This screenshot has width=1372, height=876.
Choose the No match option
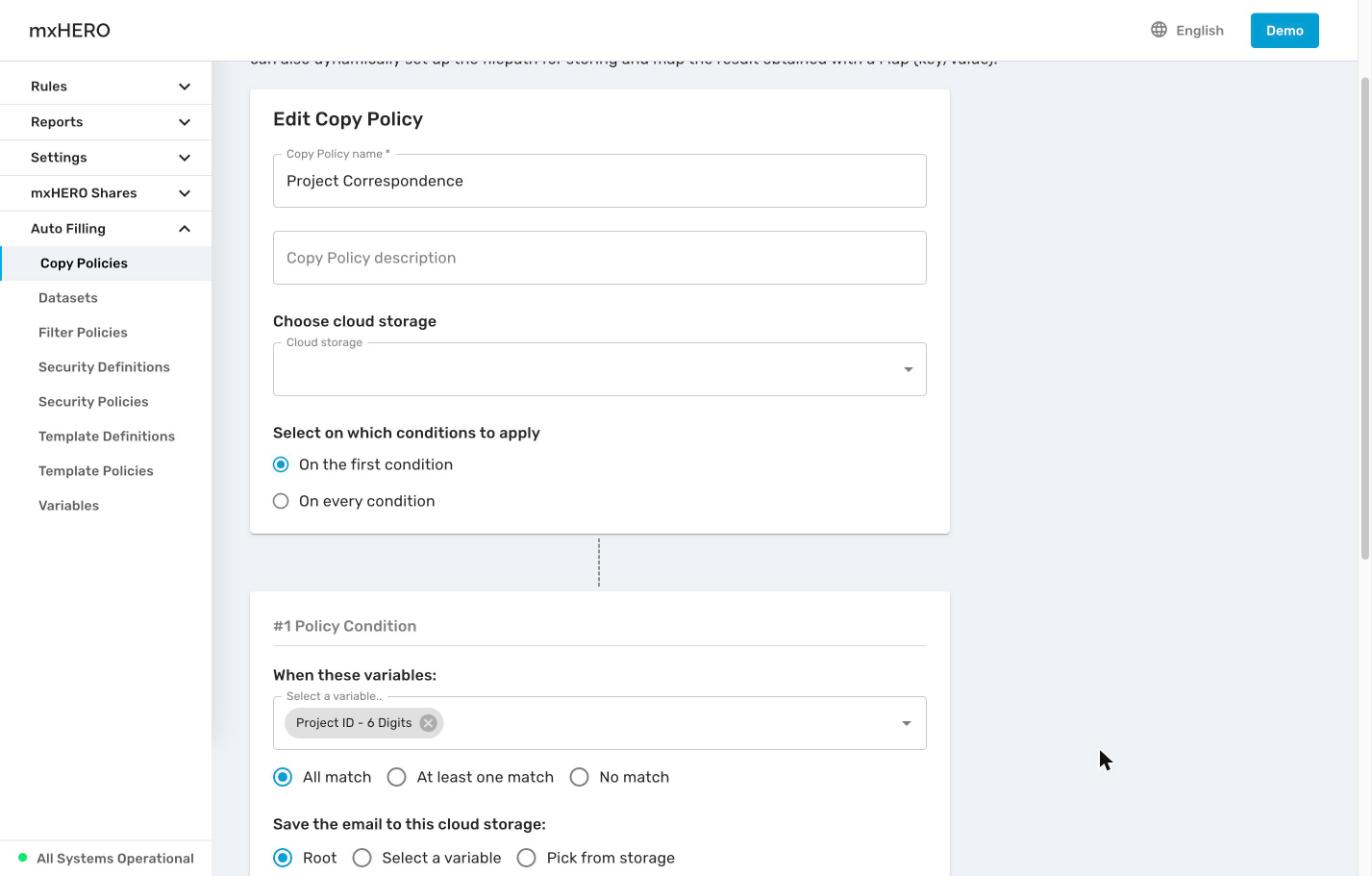(579, 777)
